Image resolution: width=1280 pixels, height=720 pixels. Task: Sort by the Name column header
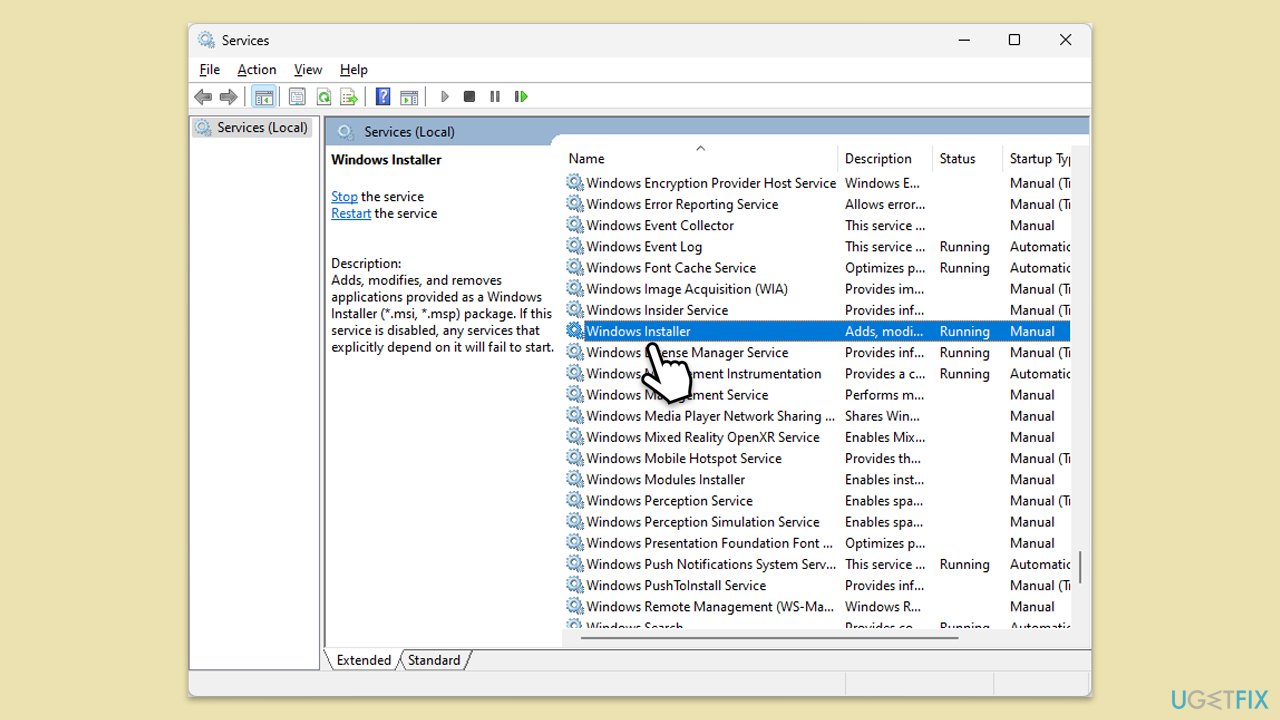tap(700, 158)
